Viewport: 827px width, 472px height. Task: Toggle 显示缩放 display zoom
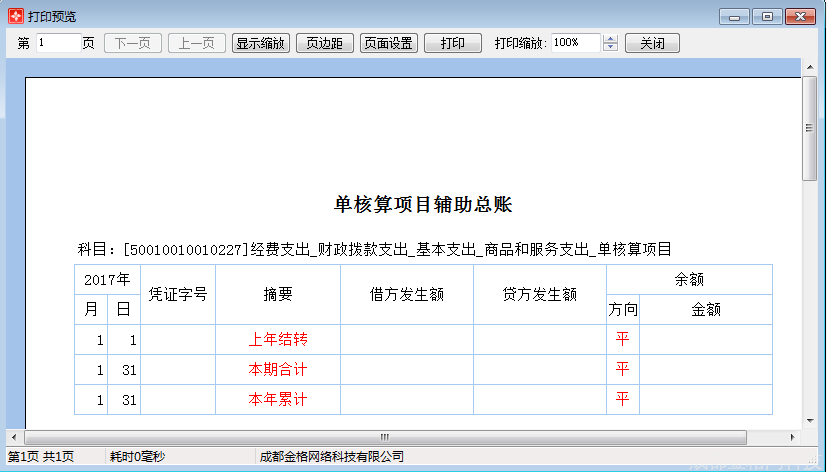(260, 43)
